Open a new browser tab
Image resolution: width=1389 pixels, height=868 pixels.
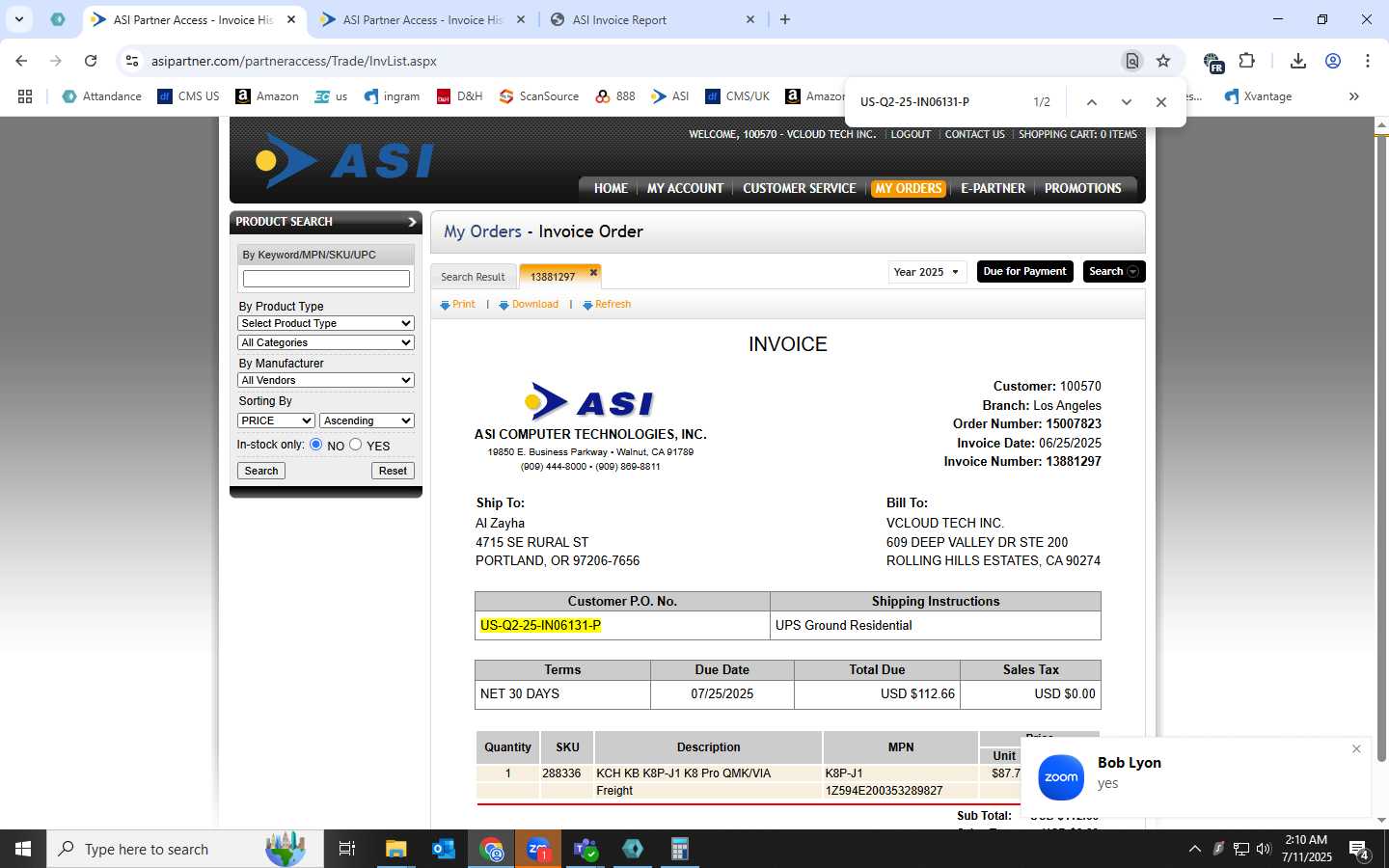click(x=785, y=19)
